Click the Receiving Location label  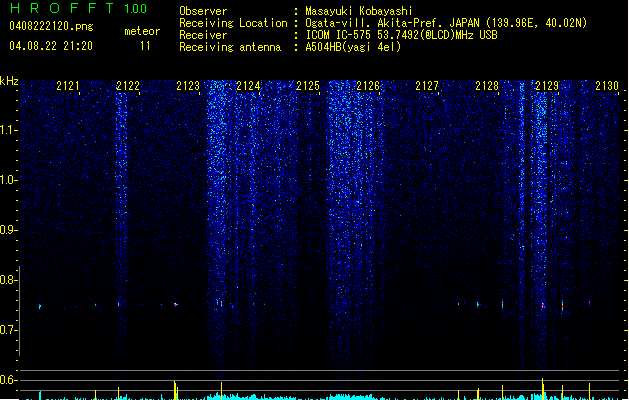tap(233, 23)
